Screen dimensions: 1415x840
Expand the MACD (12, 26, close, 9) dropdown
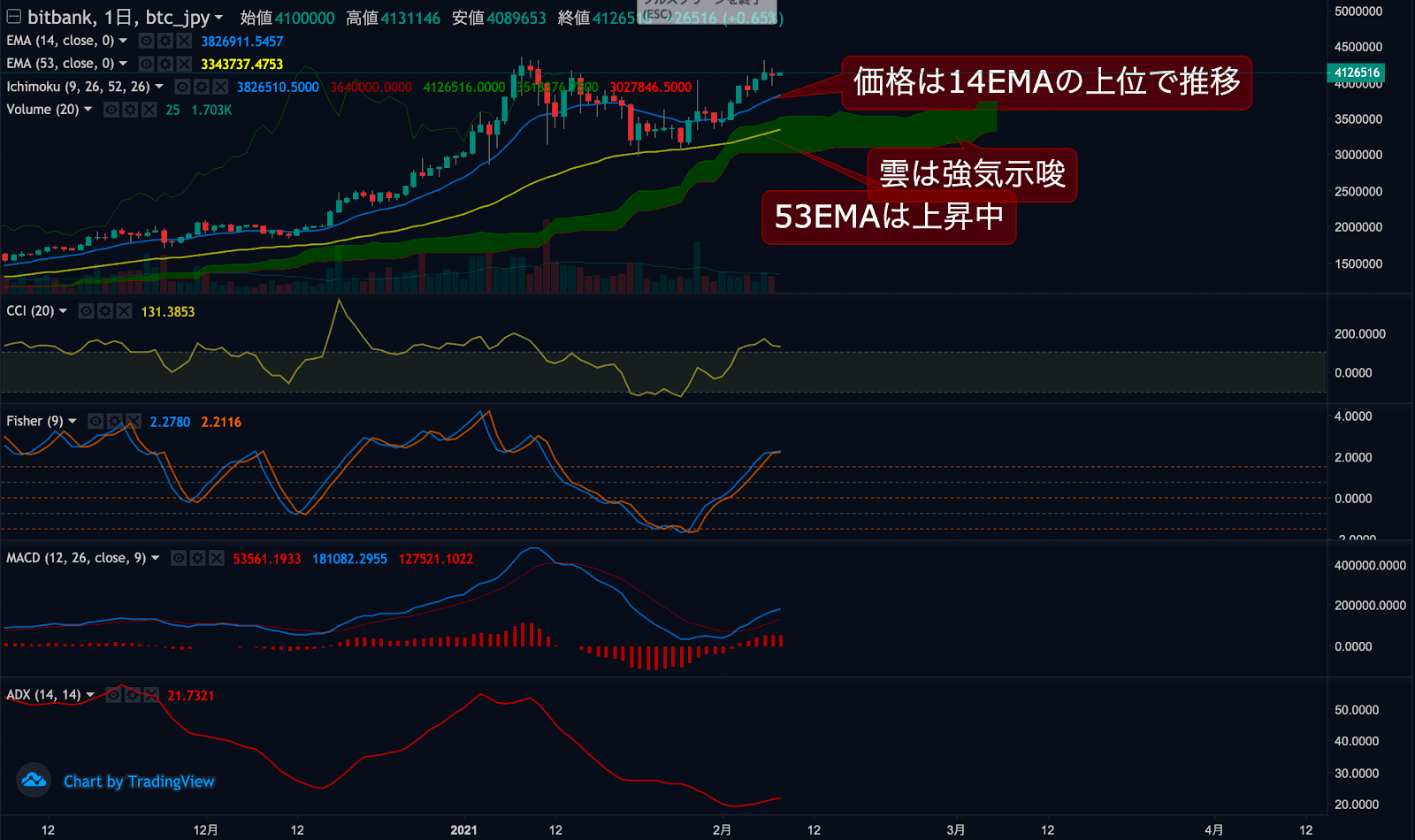coord(156,558)
